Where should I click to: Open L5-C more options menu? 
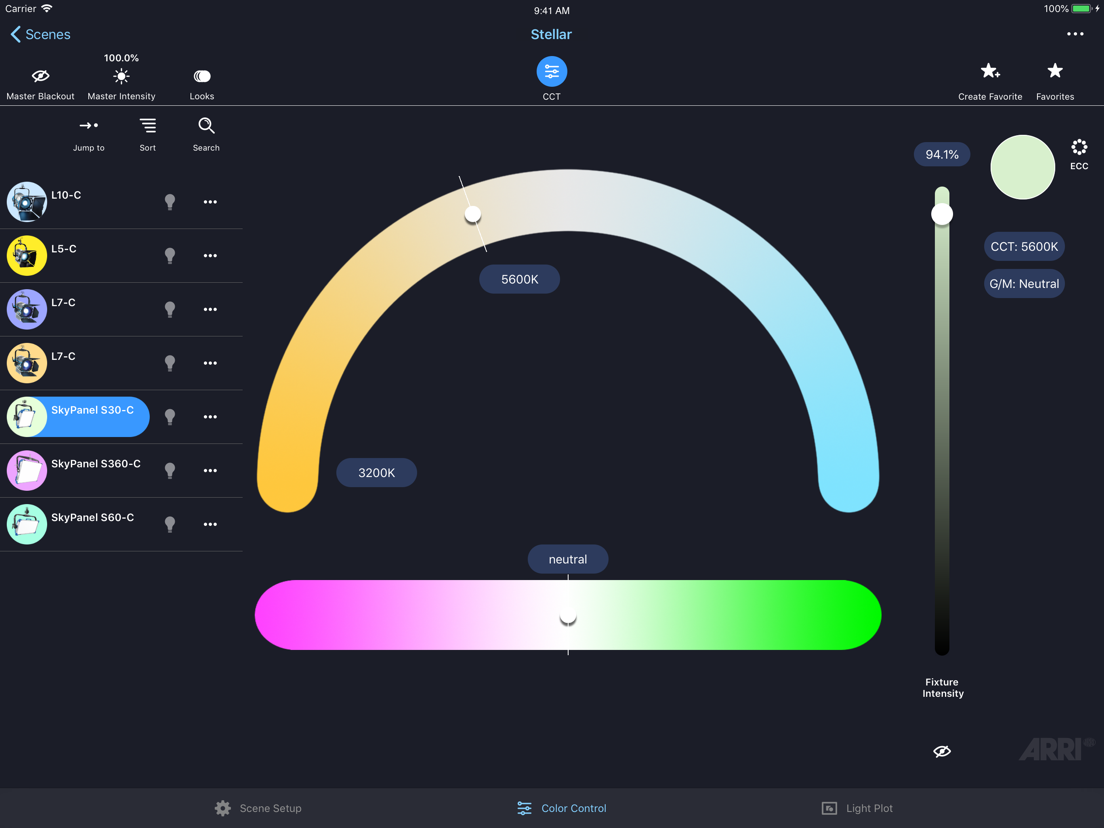210,256
